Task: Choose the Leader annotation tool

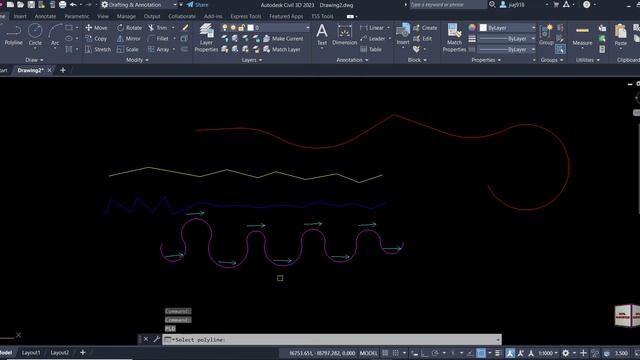Action: tap(373, 39)
